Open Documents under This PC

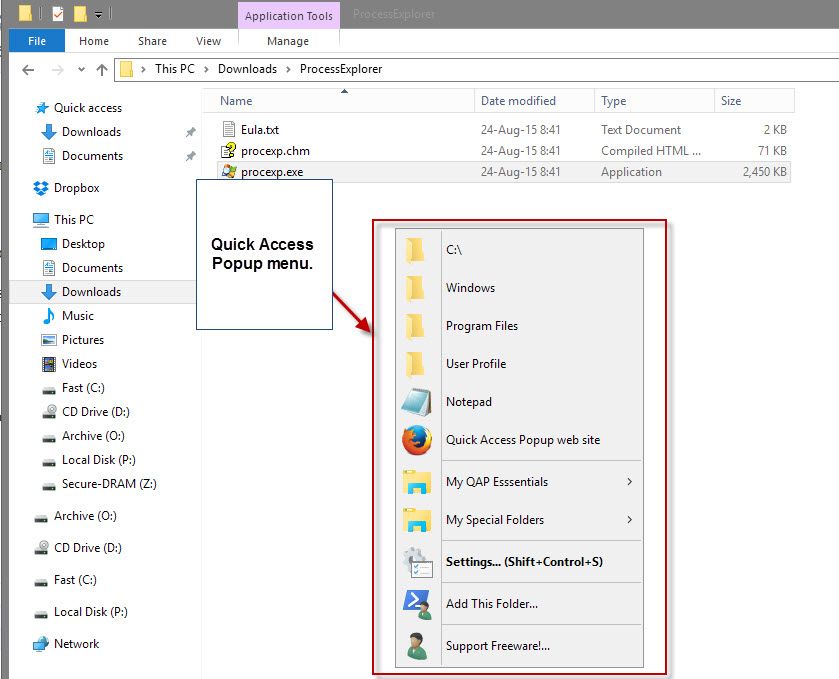pyautogui.click(x=92, y=268)
